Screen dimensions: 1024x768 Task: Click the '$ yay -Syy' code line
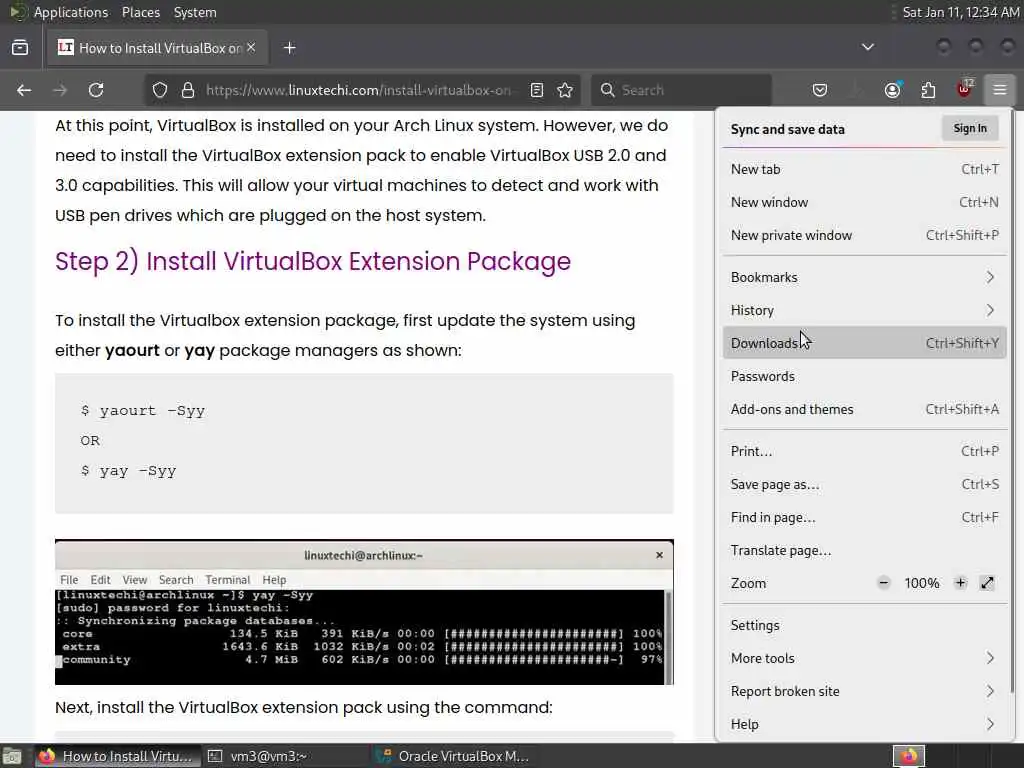coord(128,471)
